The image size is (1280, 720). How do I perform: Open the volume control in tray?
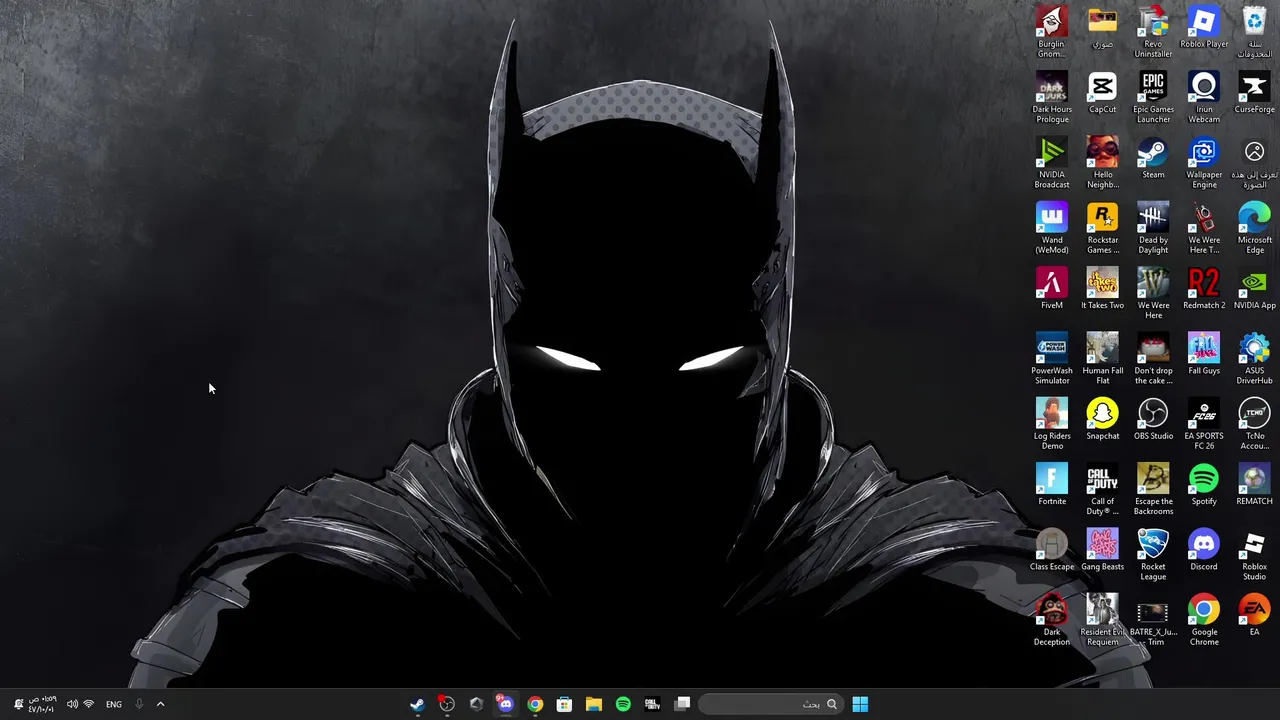coord(72,704)
